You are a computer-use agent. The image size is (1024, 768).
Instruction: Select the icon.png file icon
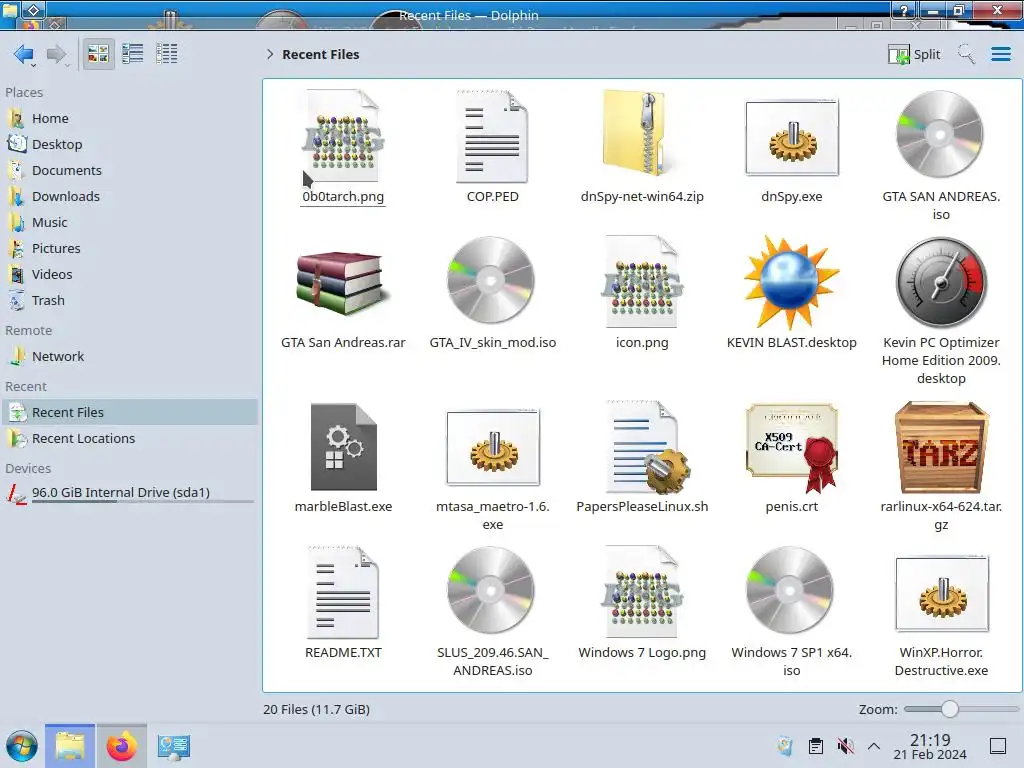click(x=642, y=282)
